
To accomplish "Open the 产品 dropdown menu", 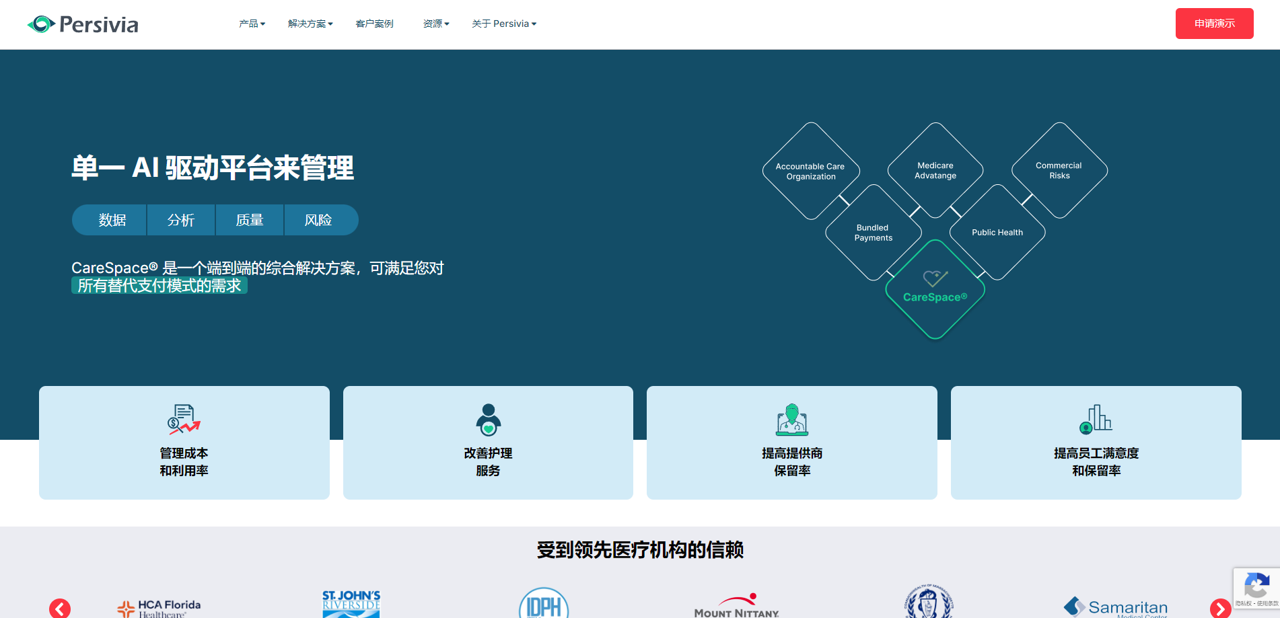I will point(252,24).
